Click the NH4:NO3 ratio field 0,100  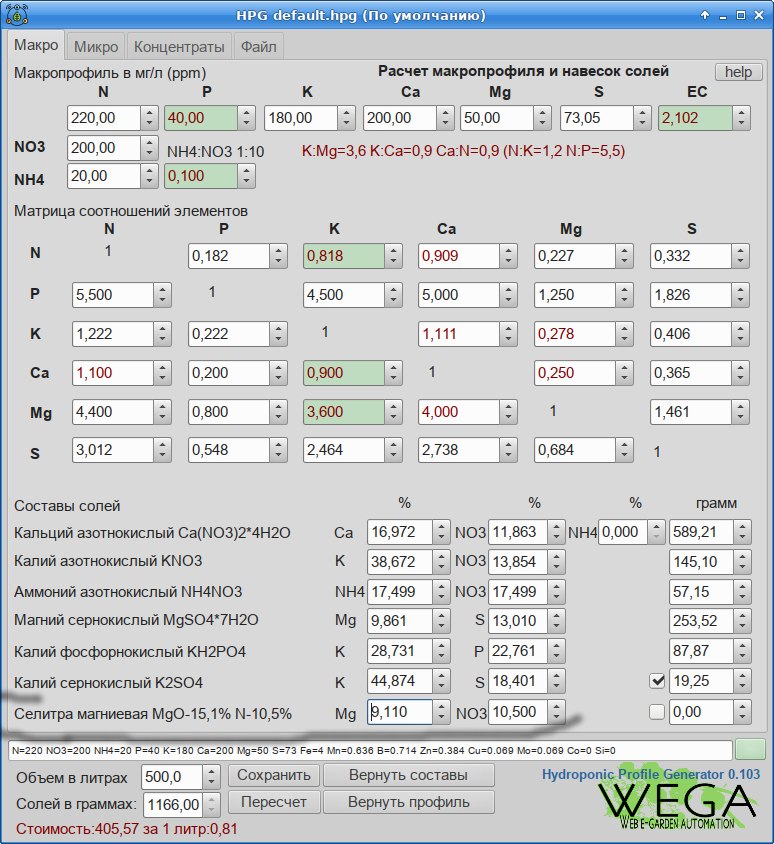(x=201, y=176)
